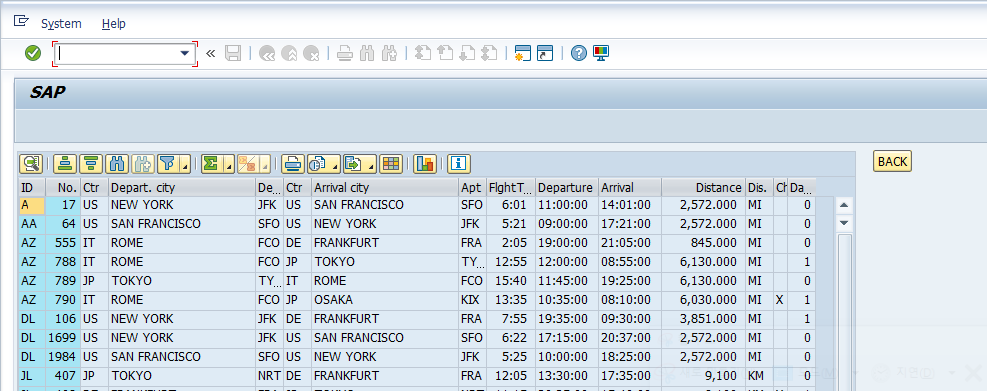Click the Subtotals icon
The image size is (987, 391).
(x=247, y=164)
